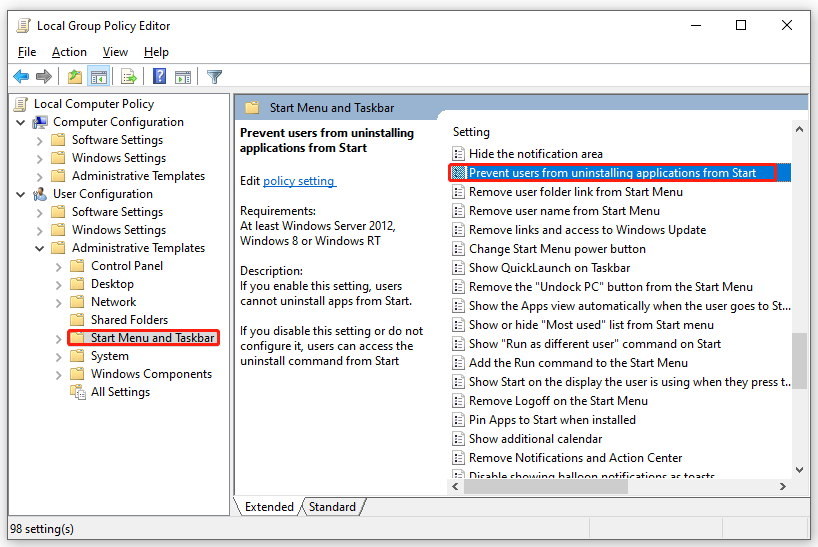818x547 pixels.
Task: Collapse the User Configuration node
Action: pyautogui.click(x=20, y=195)
